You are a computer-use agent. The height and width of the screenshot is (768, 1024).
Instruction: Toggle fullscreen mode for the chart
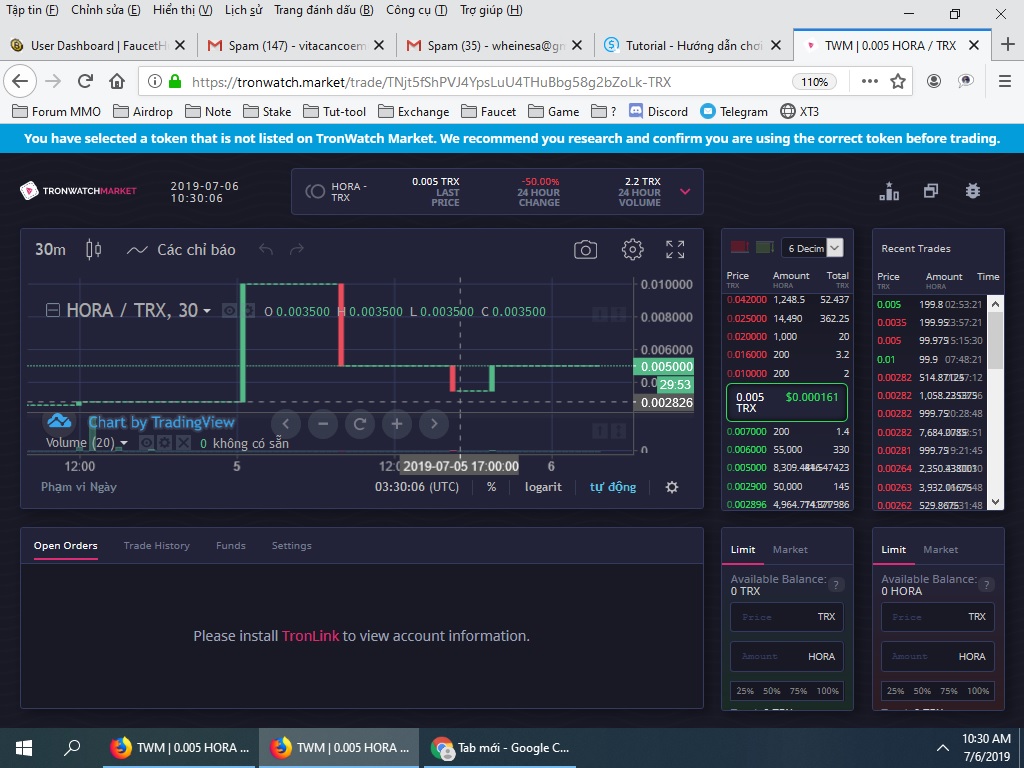click(x=675, y=250)
